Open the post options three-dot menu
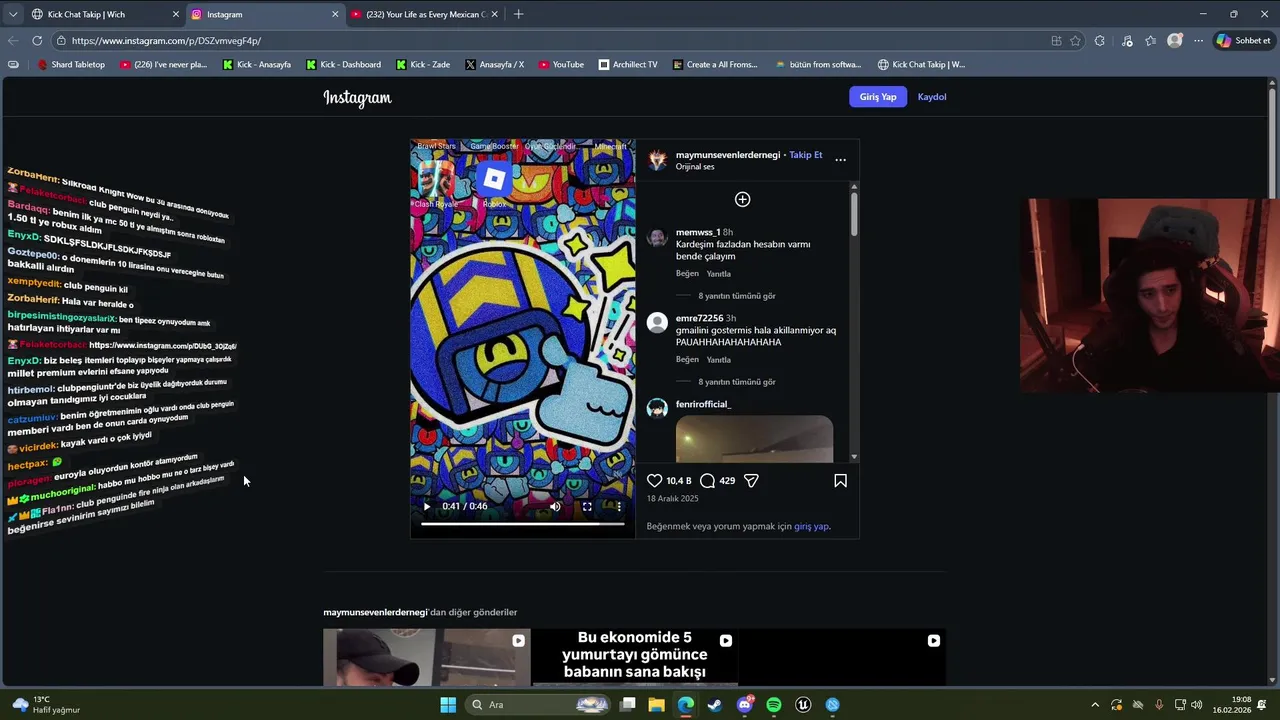Screen dimensions: 1280x720 [x=840, y=160]
